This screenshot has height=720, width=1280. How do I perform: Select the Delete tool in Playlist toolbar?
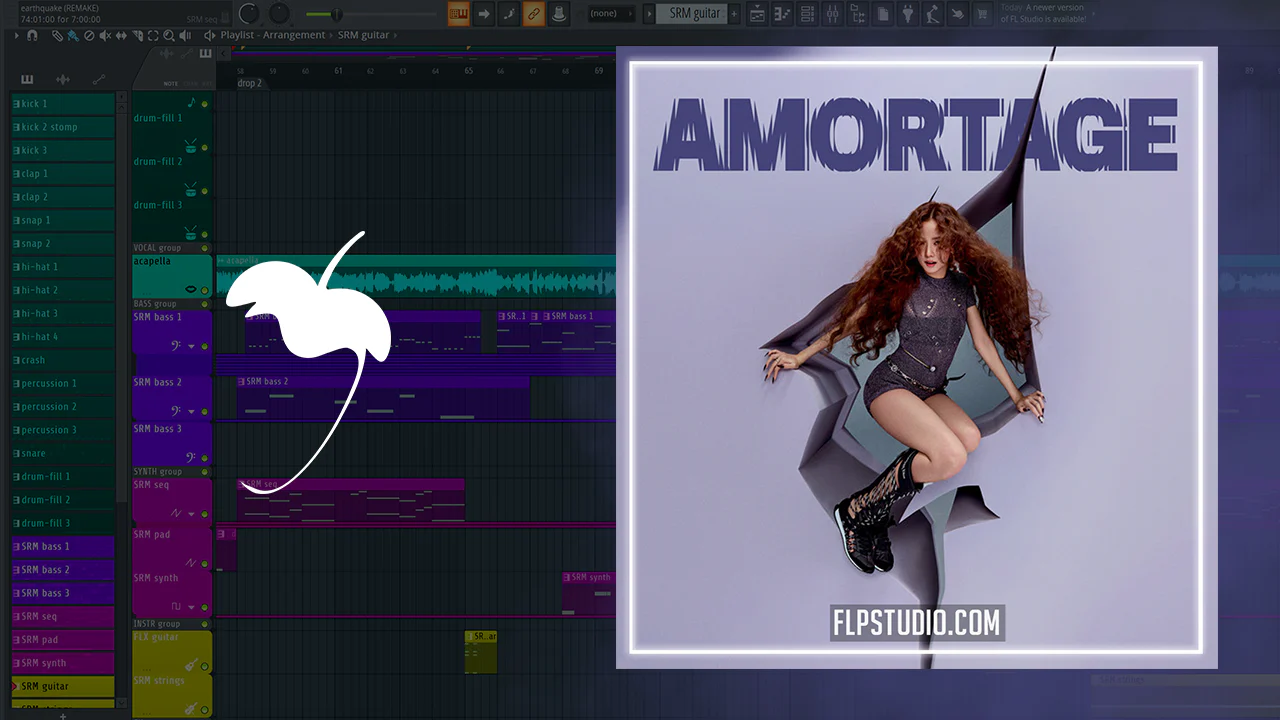tap(89, 35)
